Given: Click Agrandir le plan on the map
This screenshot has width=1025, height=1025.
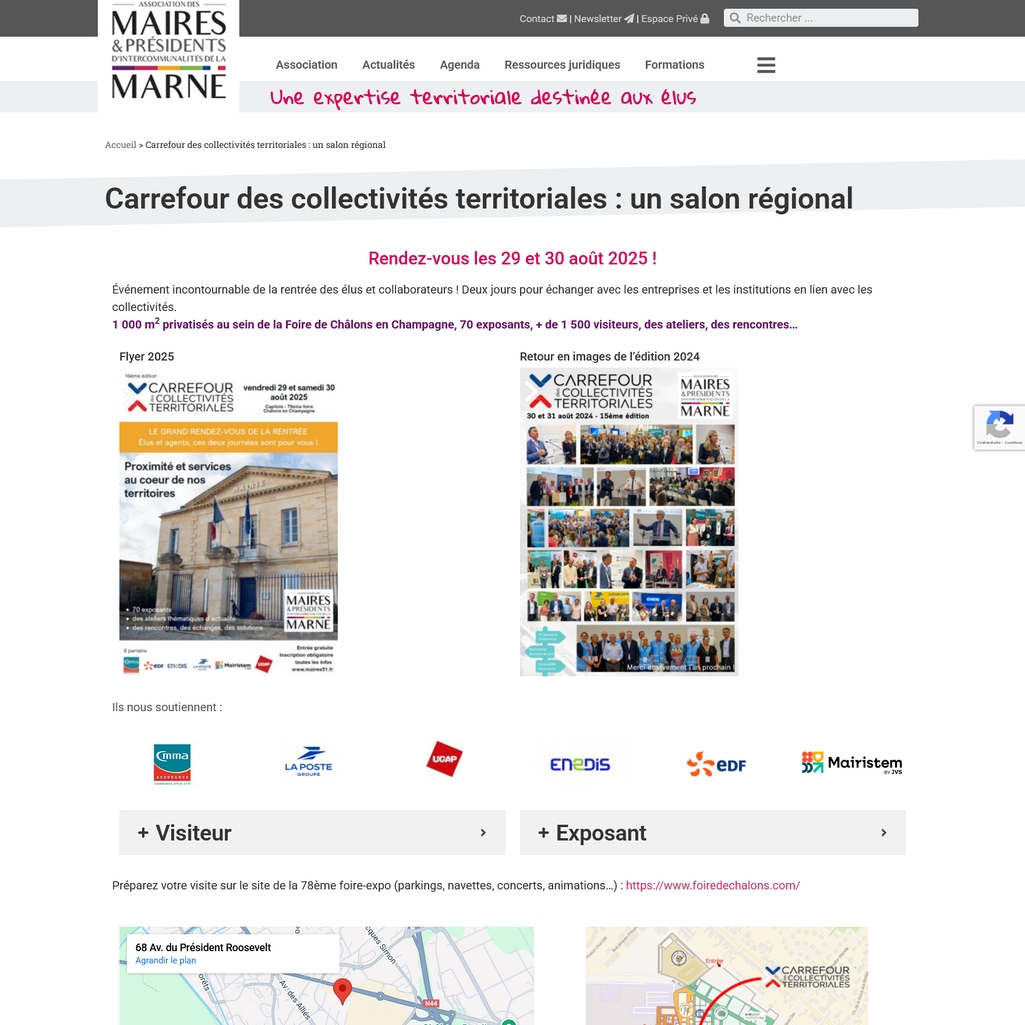Looking at the screenshot, I should coord(165,960).
